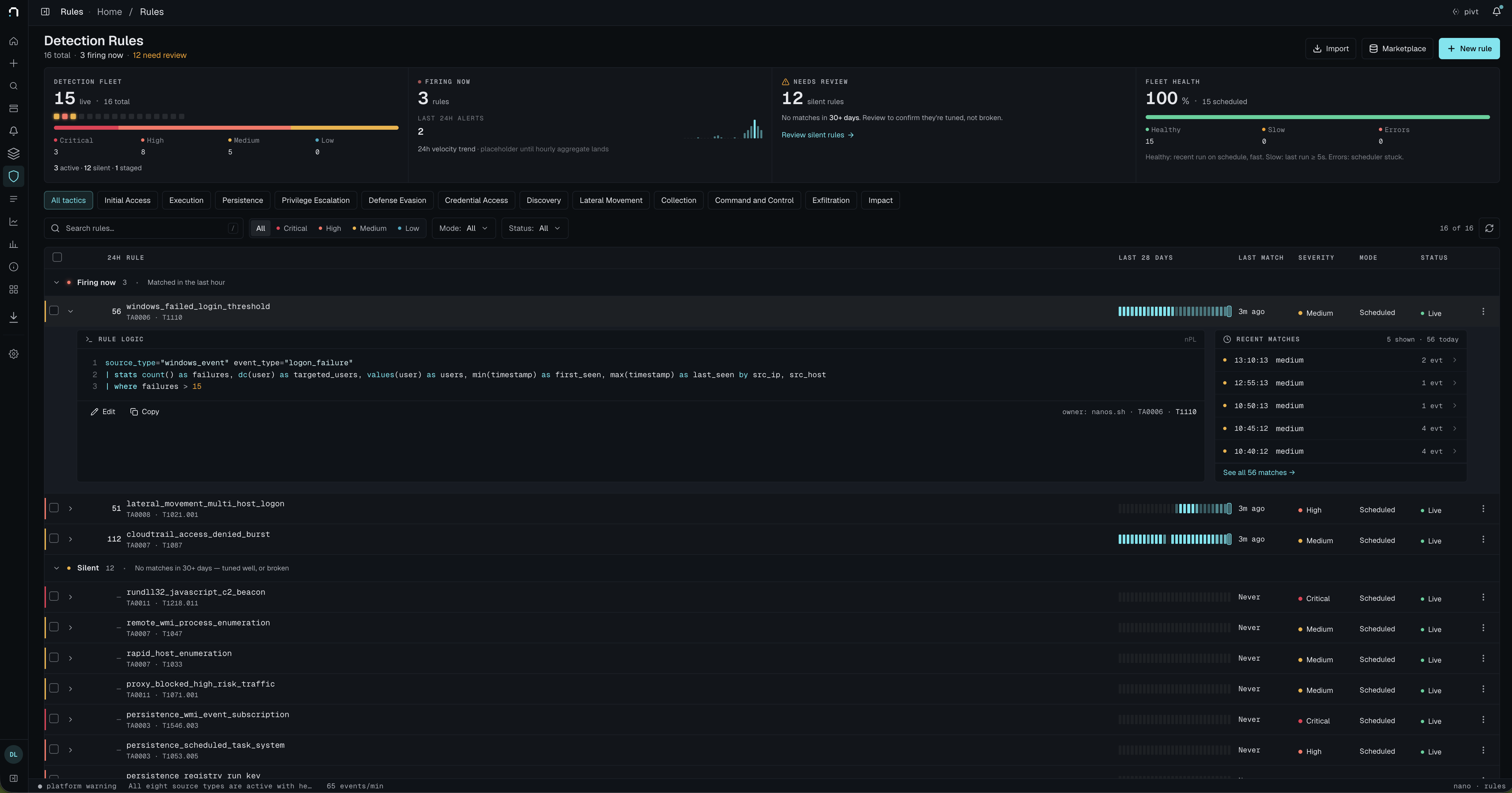Collapse the windows_failed_login_threshold rule details

click(71, 312)
